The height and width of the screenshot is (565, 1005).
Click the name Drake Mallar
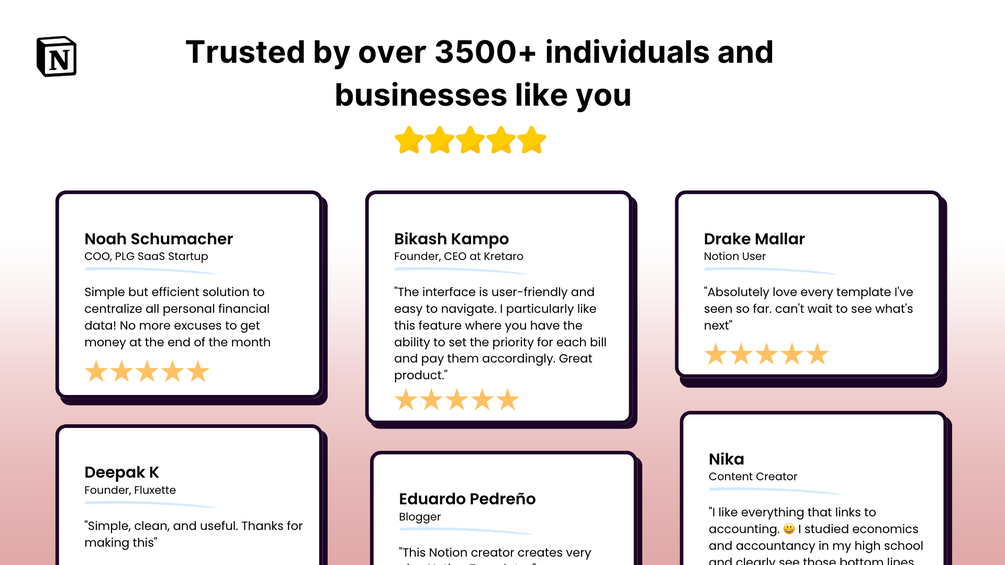tap(754, 239)
